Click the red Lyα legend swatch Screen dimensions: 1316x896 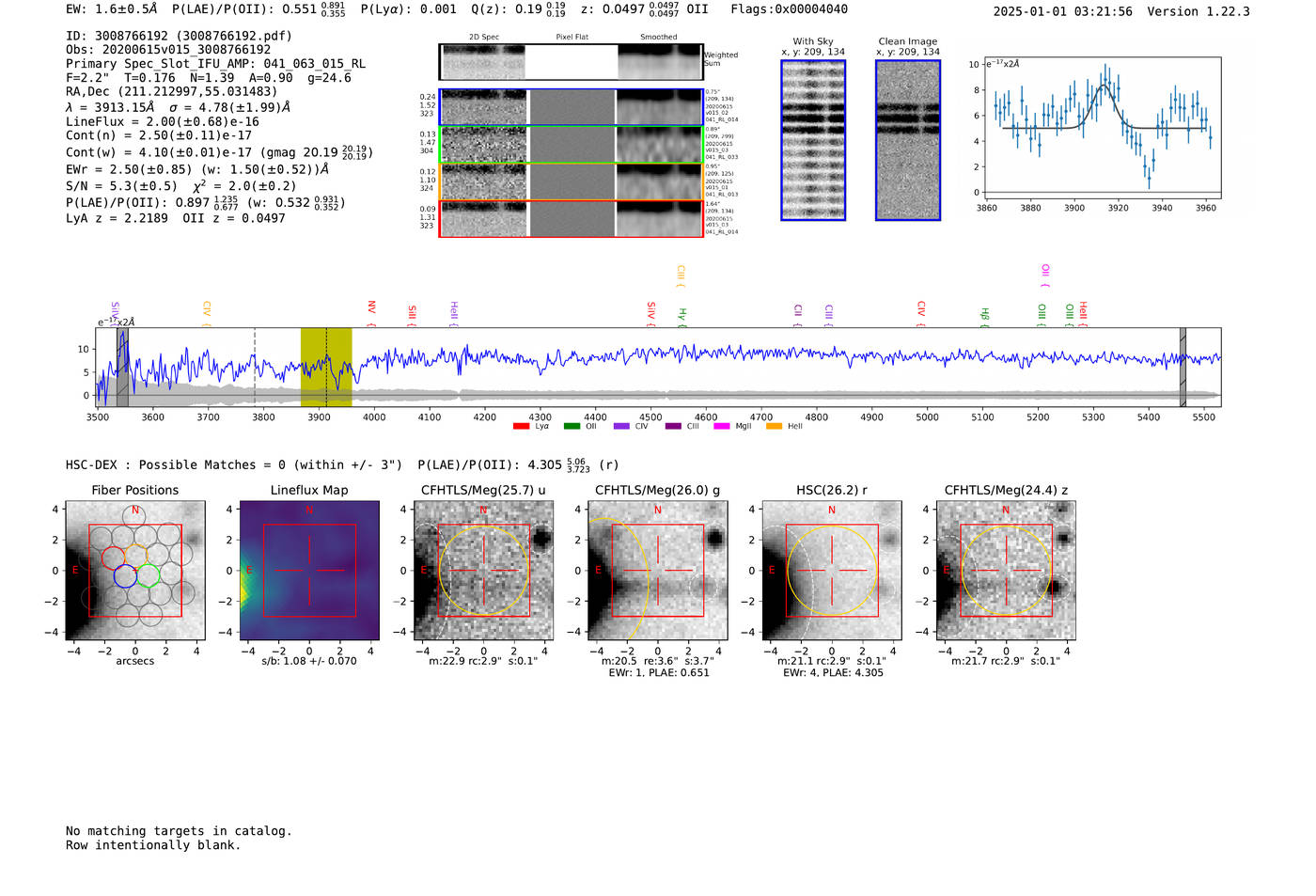pyautogui.click(x=521, y=427)
